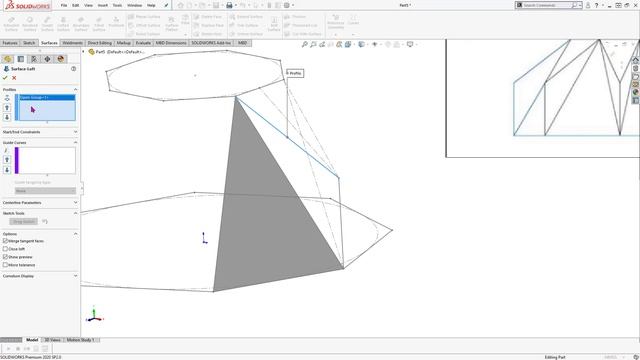640x360 pixels.
Task: Click the user login icon near search
Action: pos(588,5)
